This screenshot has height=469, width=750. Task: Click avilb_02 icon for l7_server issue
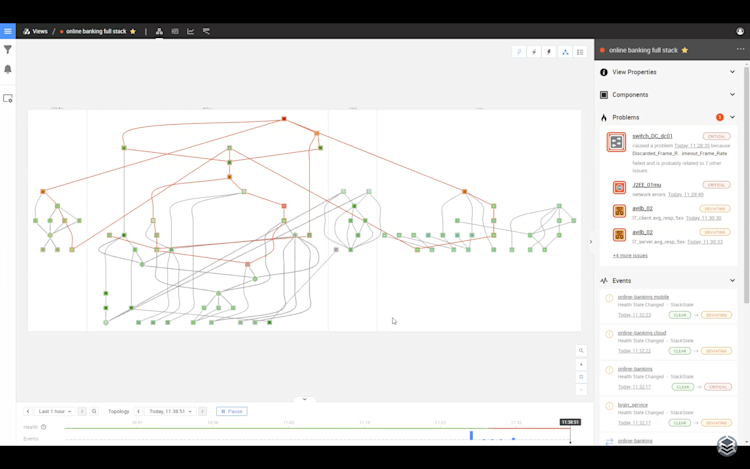(619, 235)
